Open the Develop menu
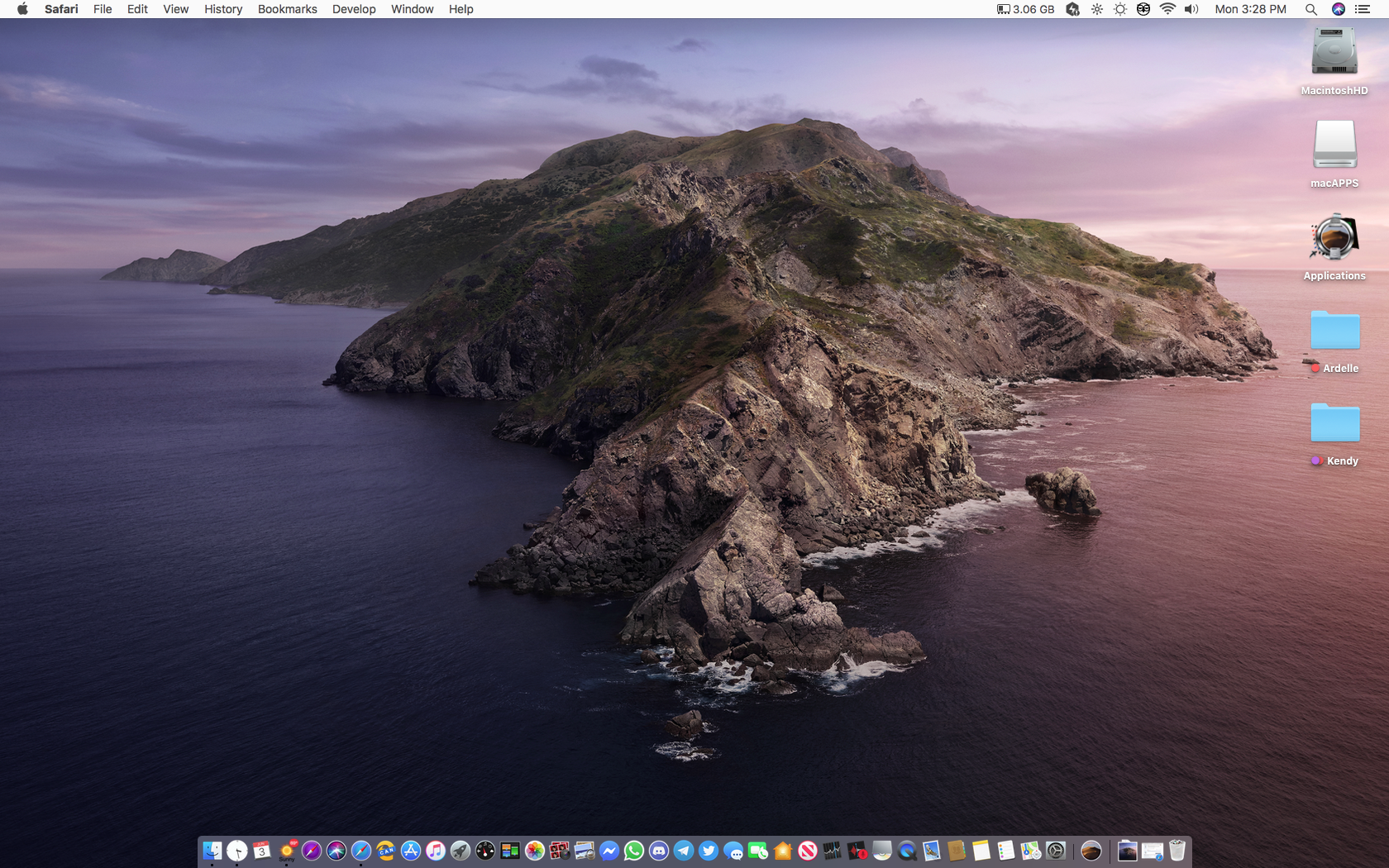This screenshot has width=1389, height=868. click(354, 9)
